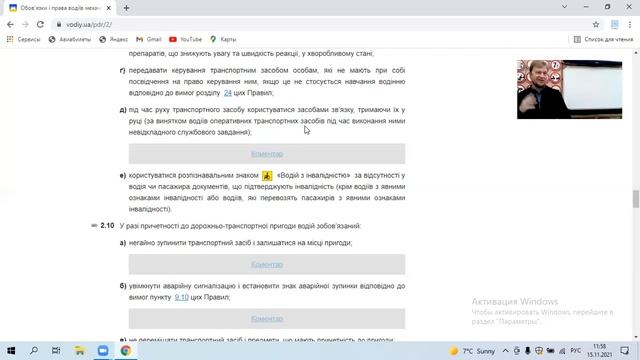
Task: Switch to Chrome in the taskbar
Action: pyautogui.click(x=126, y=351)
